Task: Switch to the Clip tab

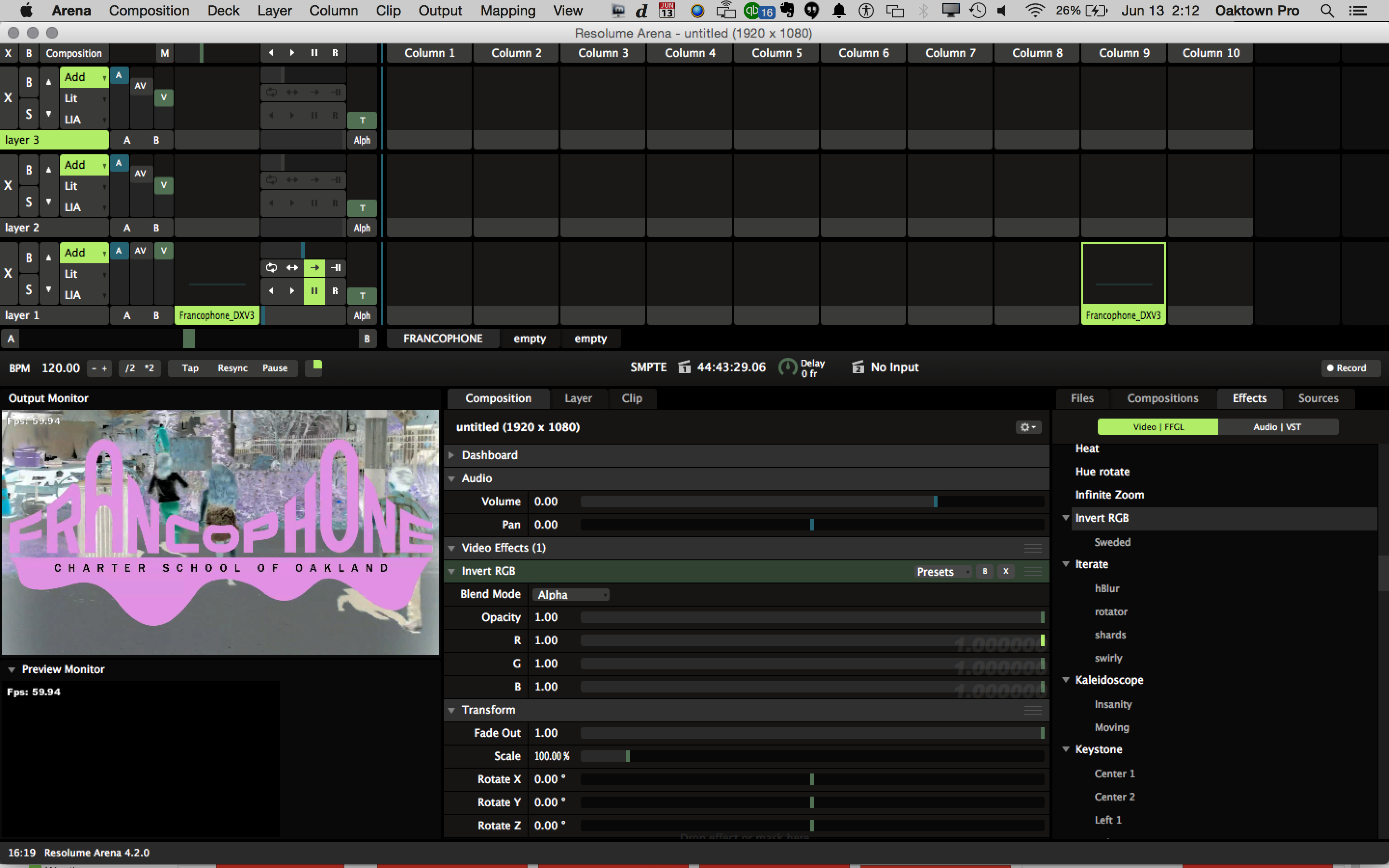Action: [x=631, y=398]
